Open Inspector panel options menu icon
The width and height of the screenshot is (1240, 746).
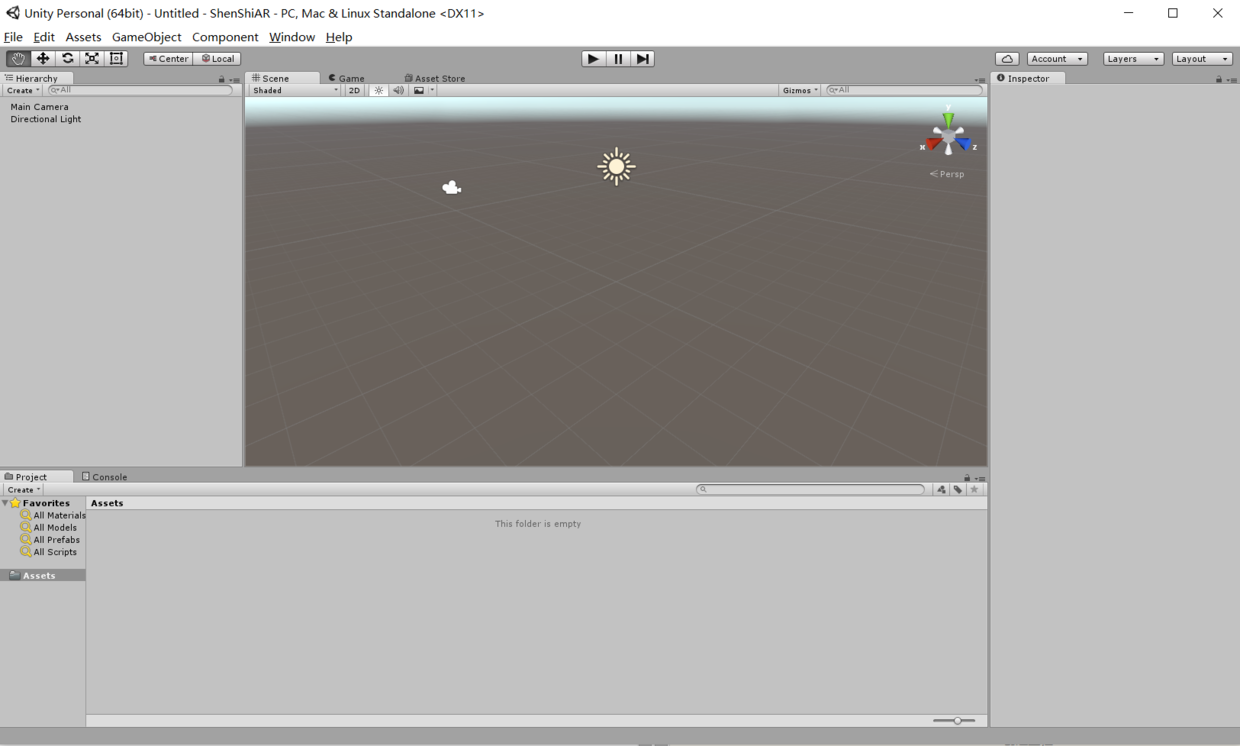1232,80
